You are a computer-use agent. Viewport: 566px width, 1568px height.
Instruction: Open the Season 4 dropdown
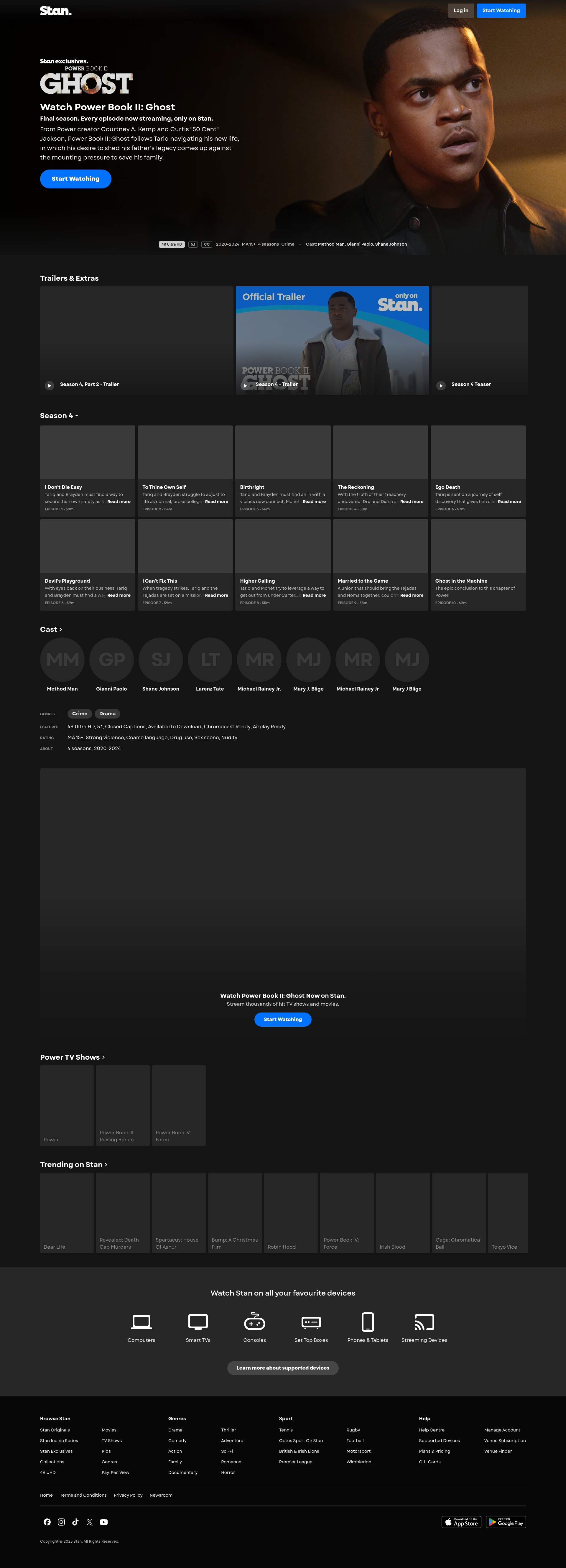pyautogui.click(x=59, y=416)
